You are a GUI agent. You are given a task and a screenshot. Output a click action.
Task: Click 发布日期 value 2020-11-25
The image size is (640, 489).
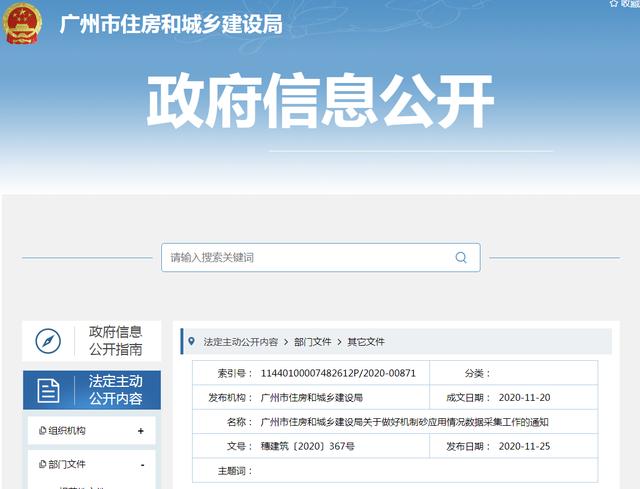click(x=524, y=446)
